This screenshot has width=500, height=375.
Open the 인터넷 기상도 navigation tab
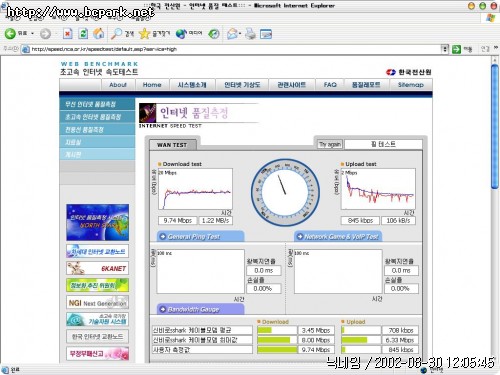click(x=242, y=85)
